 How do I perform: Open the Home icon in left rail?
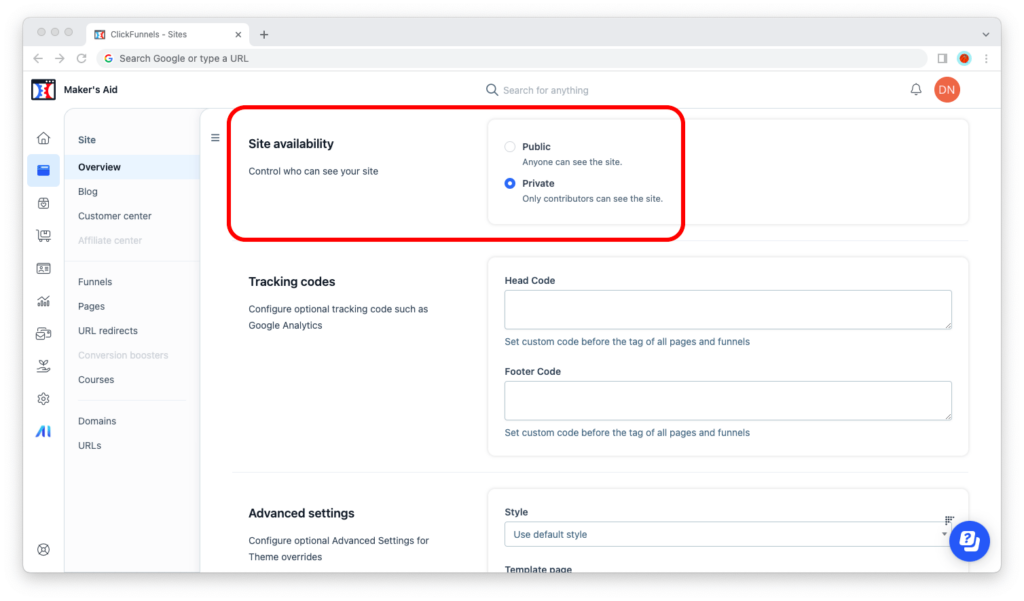click(x=43, y=138)
